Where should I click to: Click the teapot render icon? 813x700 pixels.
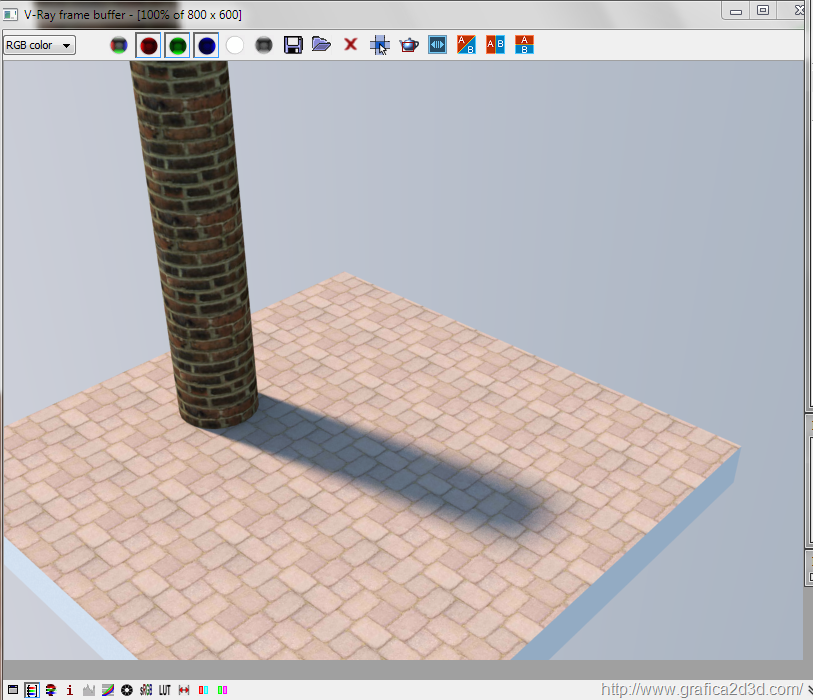(x=408, y=45)
